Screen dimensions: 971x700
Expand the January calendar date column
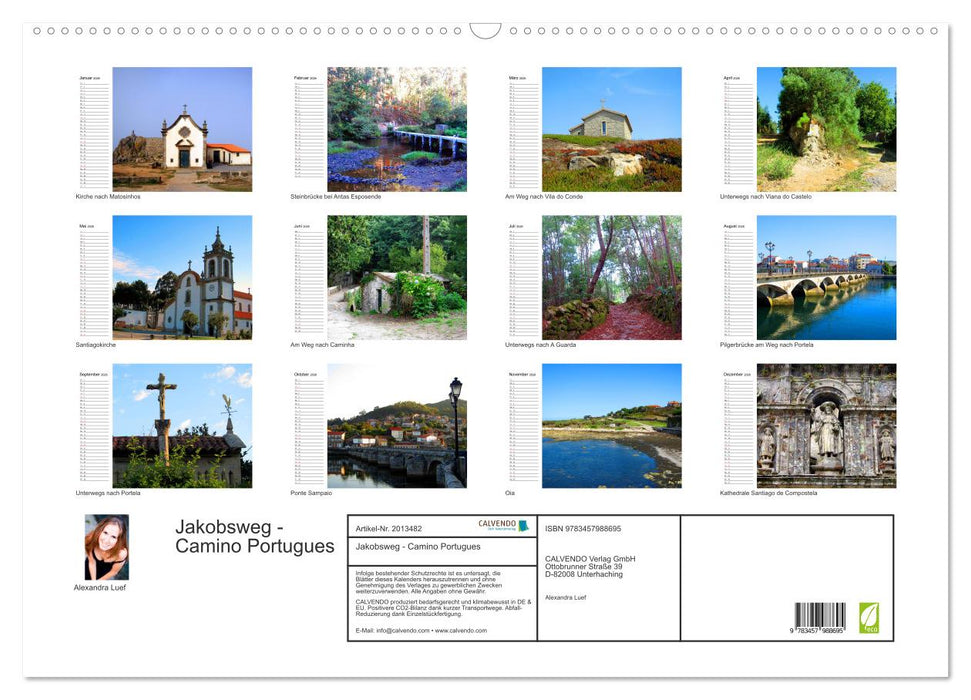point(95,128)
